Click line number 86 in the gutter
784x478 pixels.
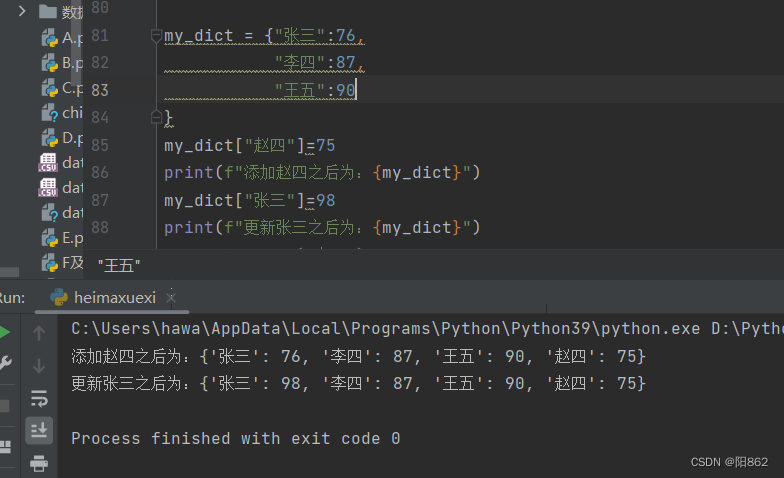100,172
